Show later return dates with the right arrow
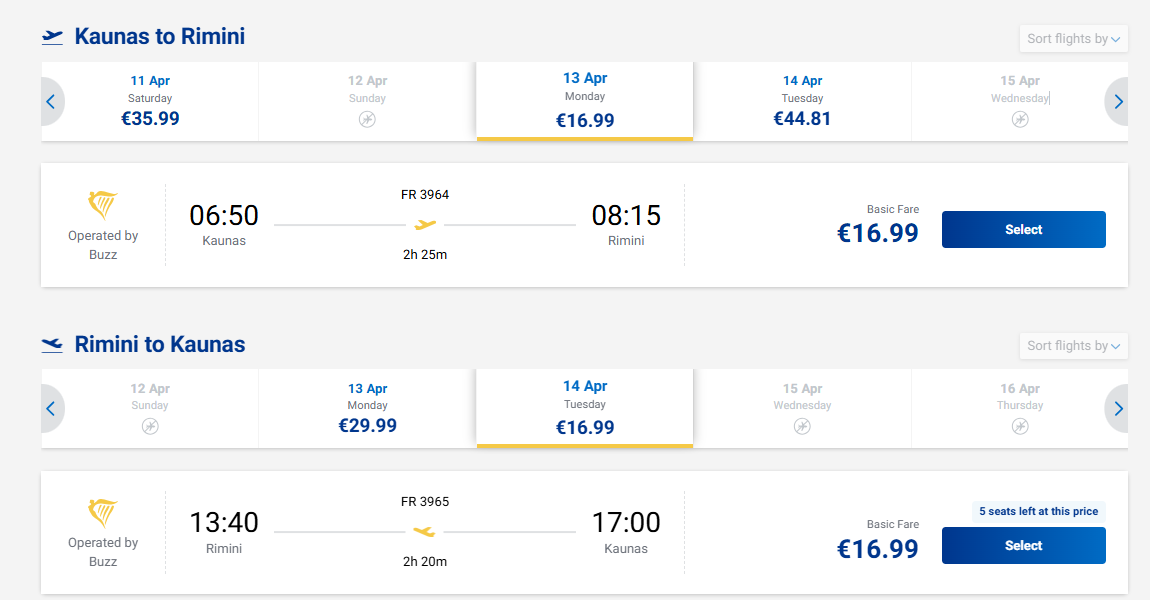This screenshot has width=1150, height=600. 1118,409
